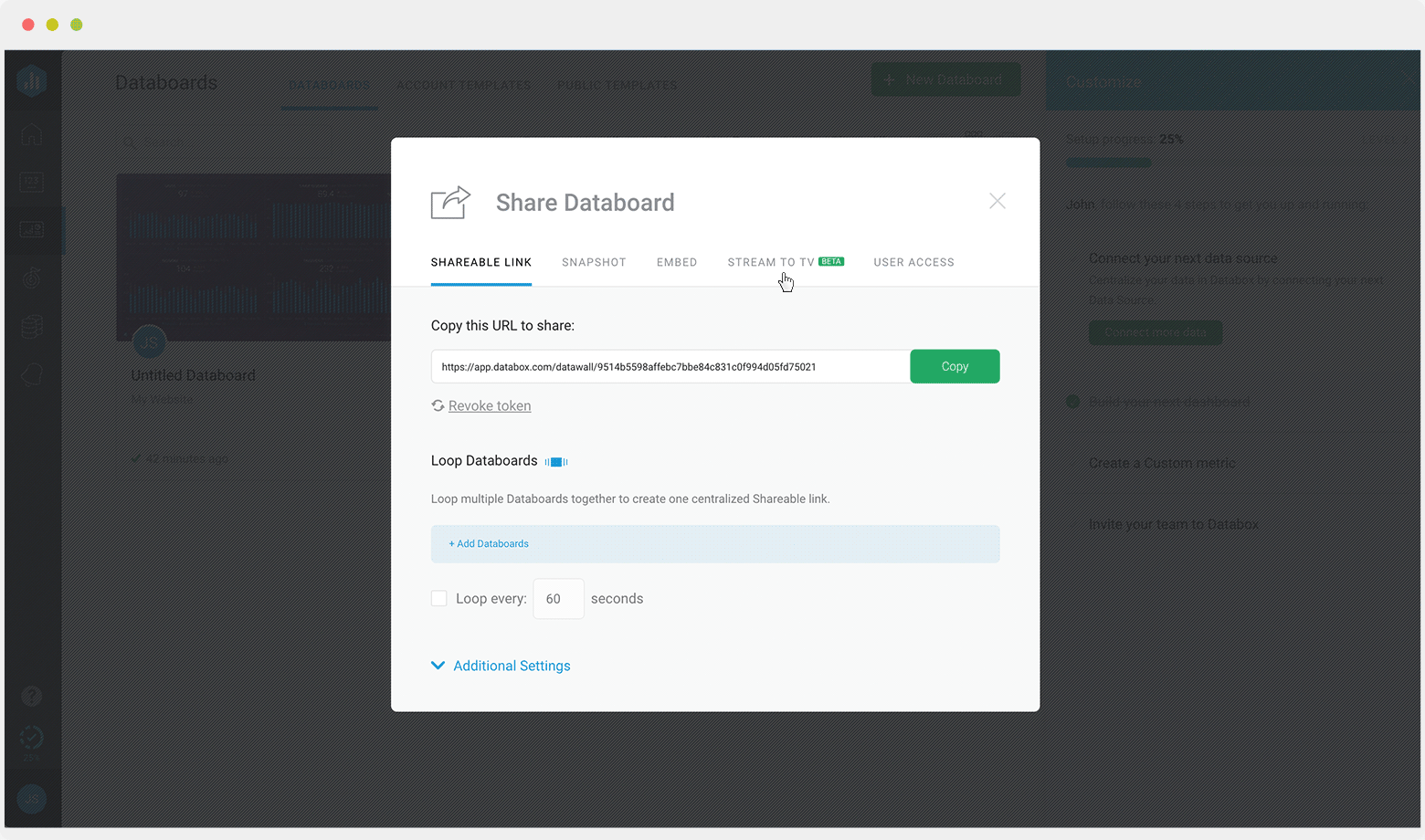
Task: Click the red window close dot
Action: point(28,25)
